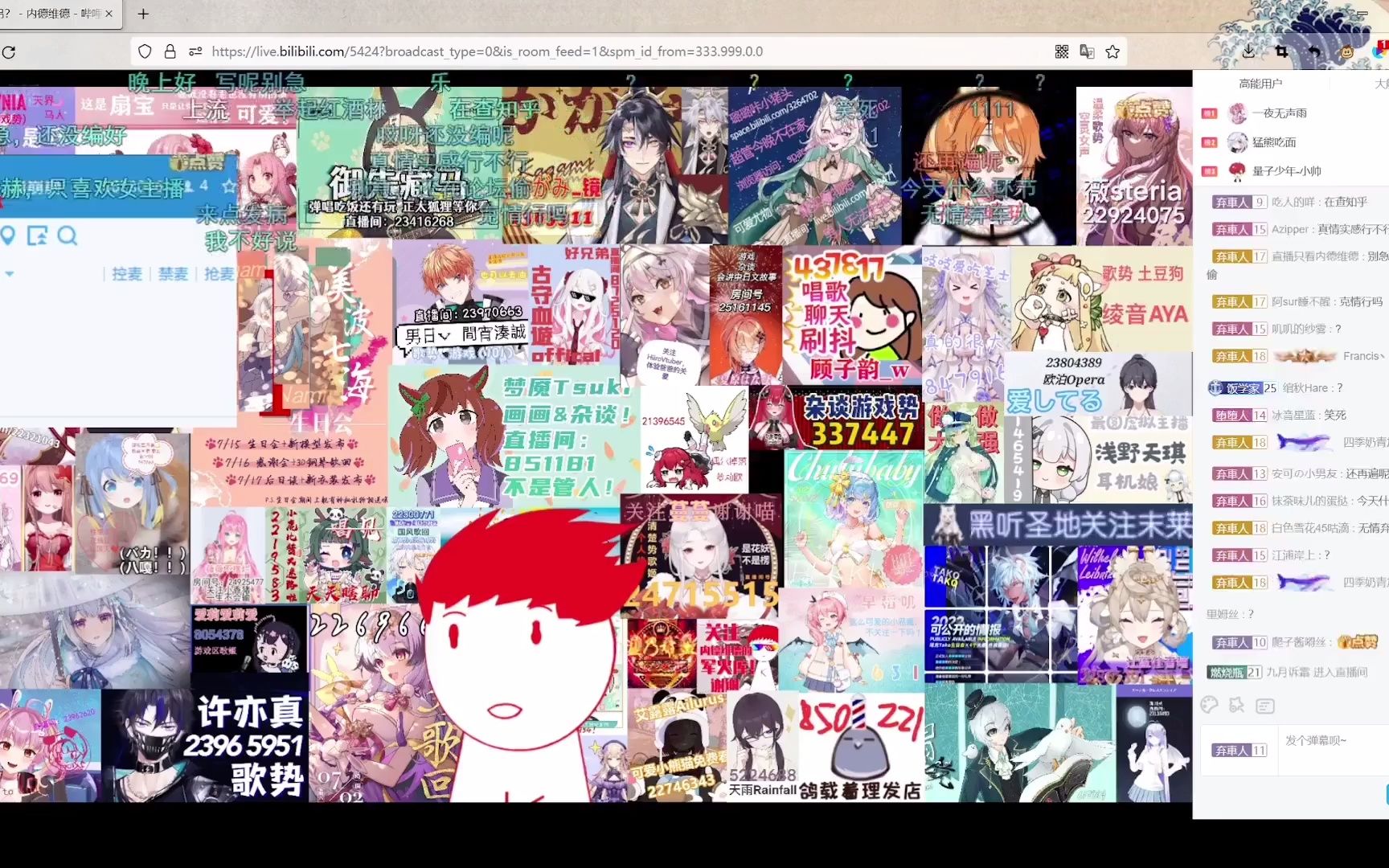Open avatar of user 猛熊吃面
1389x868 pixels.
[x=1238, y=142]
